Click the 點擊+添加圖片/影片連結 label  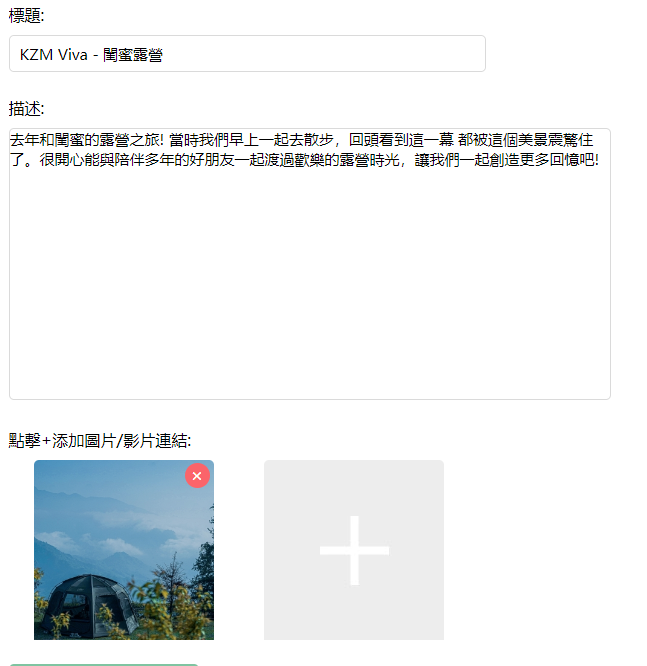(100, 440)
